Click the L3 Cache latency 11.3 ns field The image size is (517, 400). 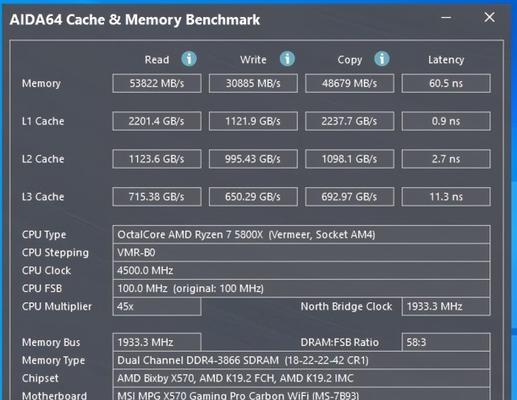(446, 197)
